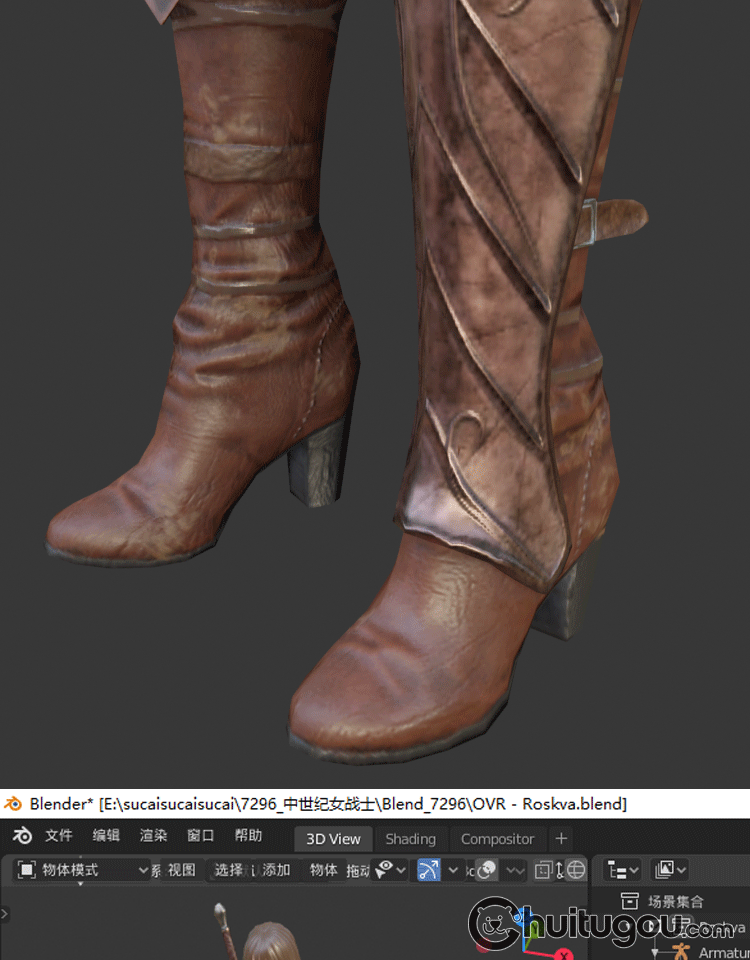Toggle X-ray mode icon
750x960 pixels.
pyautogui.click(x=544, y=870)
